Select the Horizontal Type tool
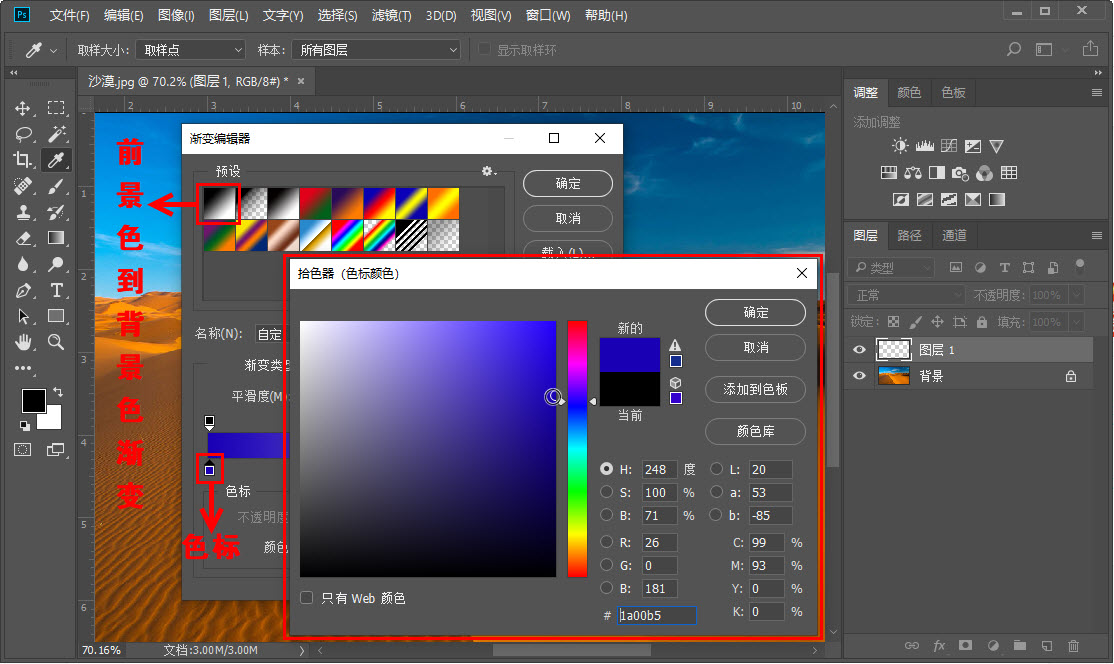The width and height of the screenshot is (1114, 664). [x=56, y=290]
